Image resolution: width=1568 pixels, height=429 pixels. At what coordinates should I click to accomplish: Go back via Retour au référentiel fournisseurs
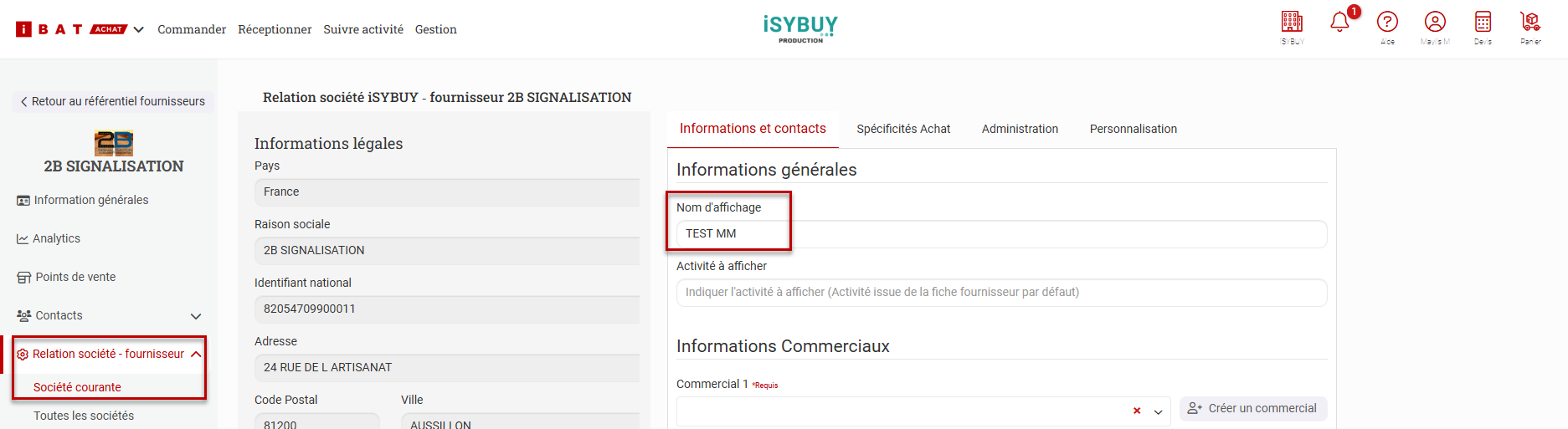pos(113,101)
